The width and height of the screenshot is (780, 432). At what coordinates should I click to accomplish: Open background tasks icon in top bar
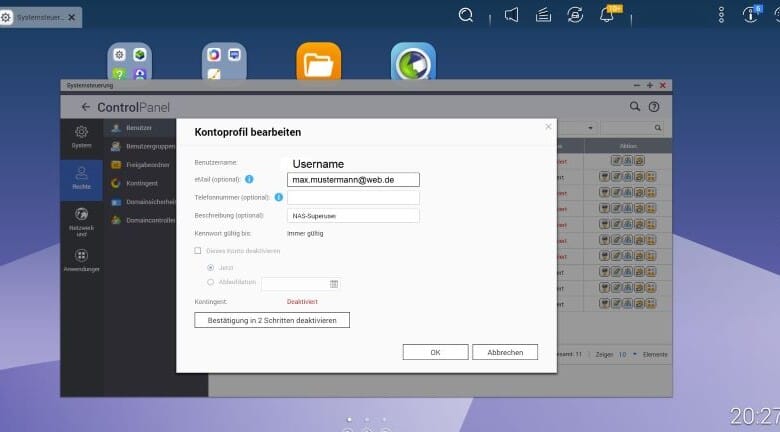coord(543,14)
